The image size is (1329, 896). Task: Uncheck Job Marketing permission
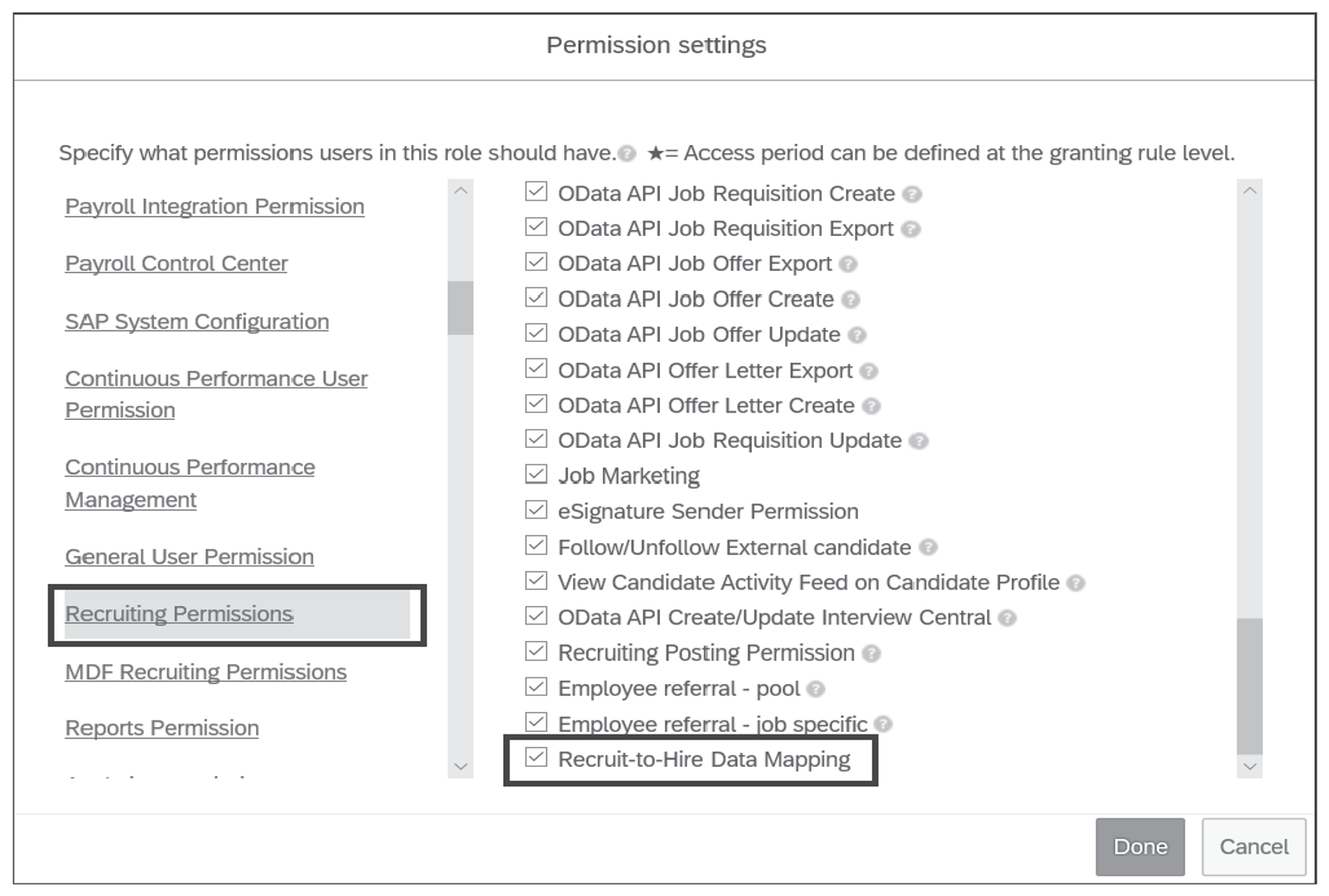tap(534, 474)
